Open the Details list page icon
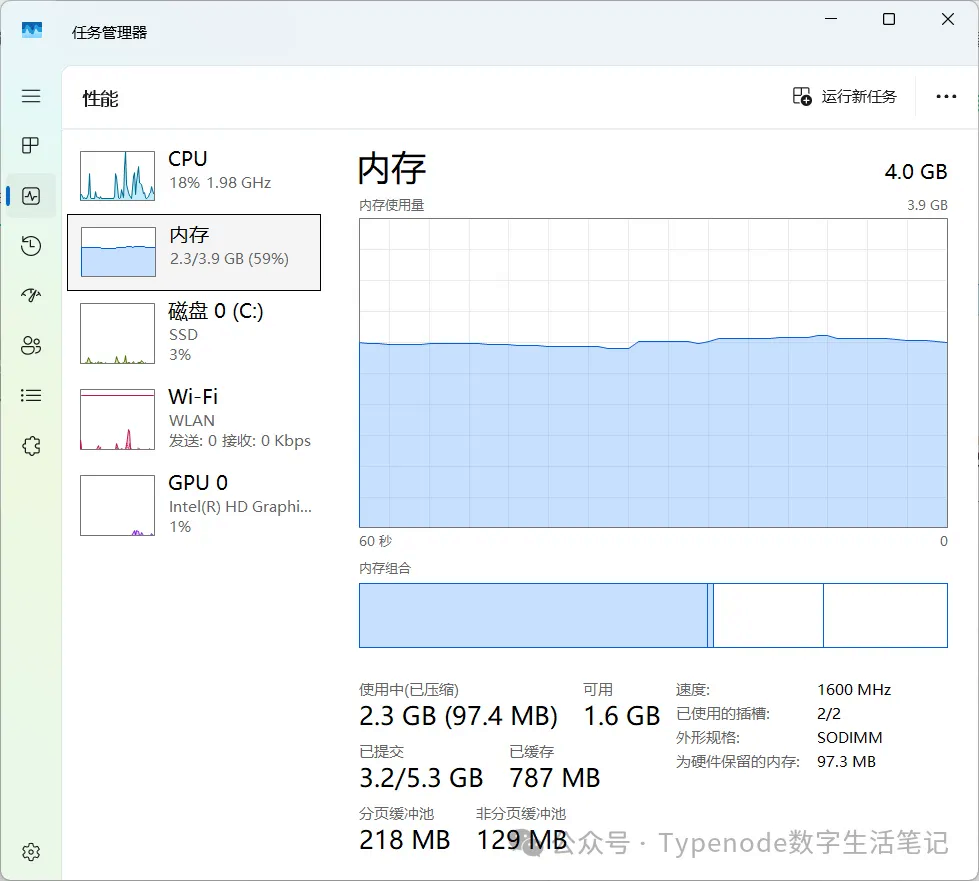The image size is (979, 881). (31, 396)
